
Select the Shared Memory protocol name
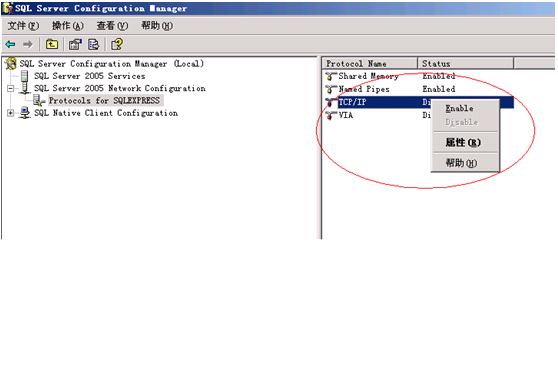368,76
